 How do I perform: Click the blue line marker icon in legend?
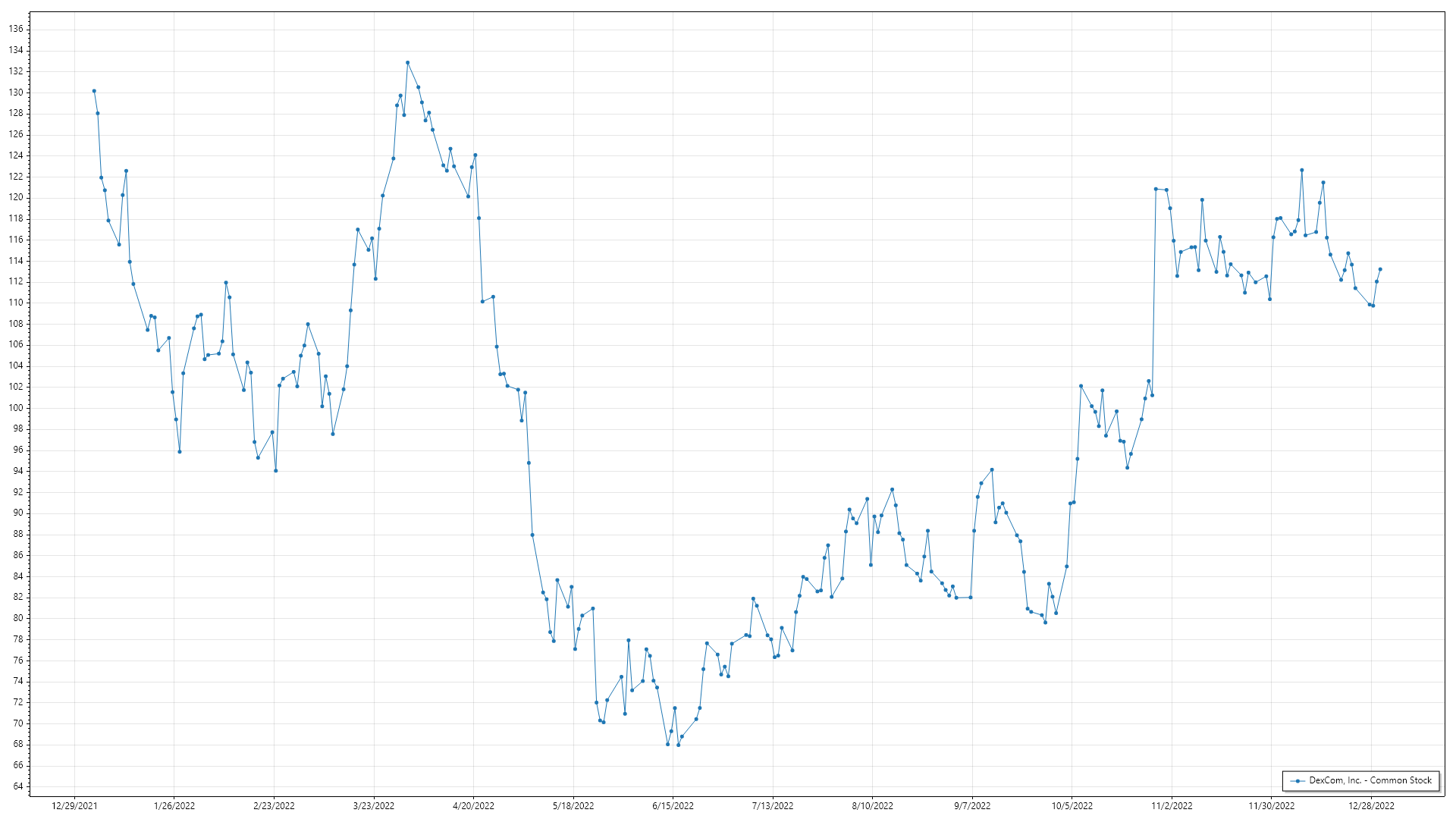(1298, 781)
